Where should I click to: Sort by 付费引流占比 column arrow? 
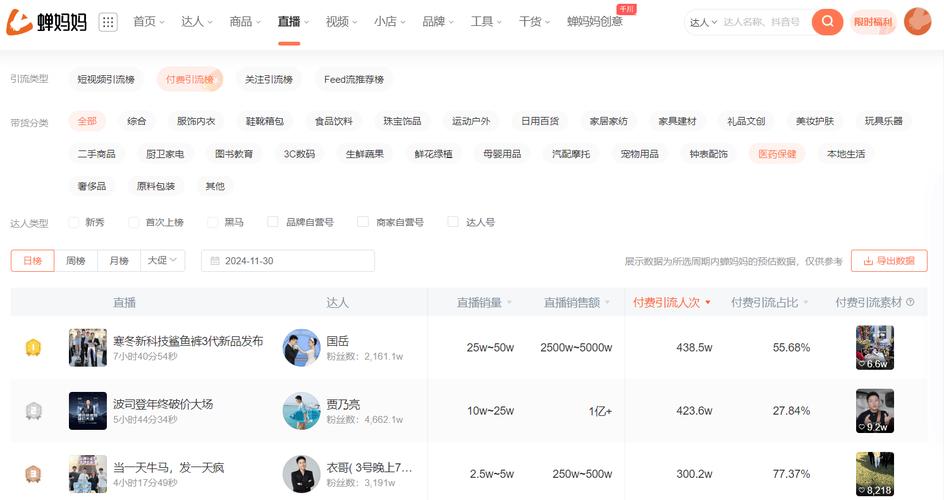click(806, 302)
